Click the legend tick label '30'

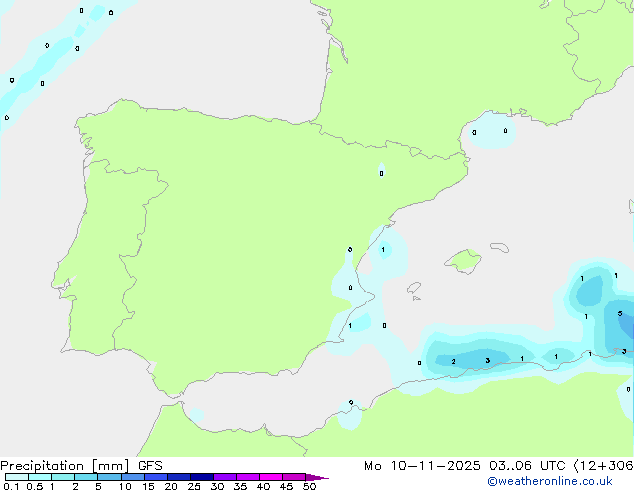coord(217,486)
